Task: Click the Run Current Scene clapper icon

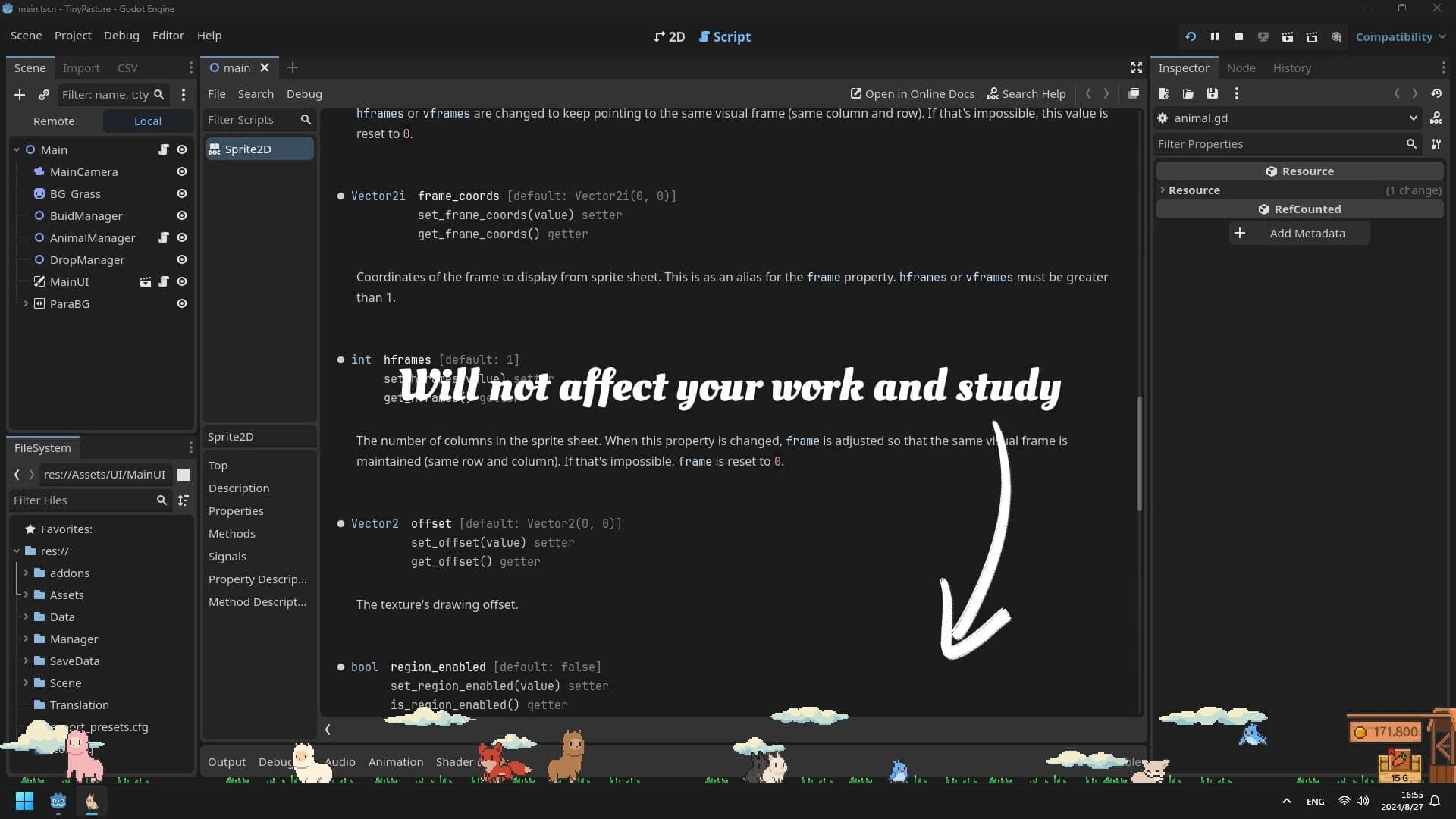Action: click(x=1288, y=36)
